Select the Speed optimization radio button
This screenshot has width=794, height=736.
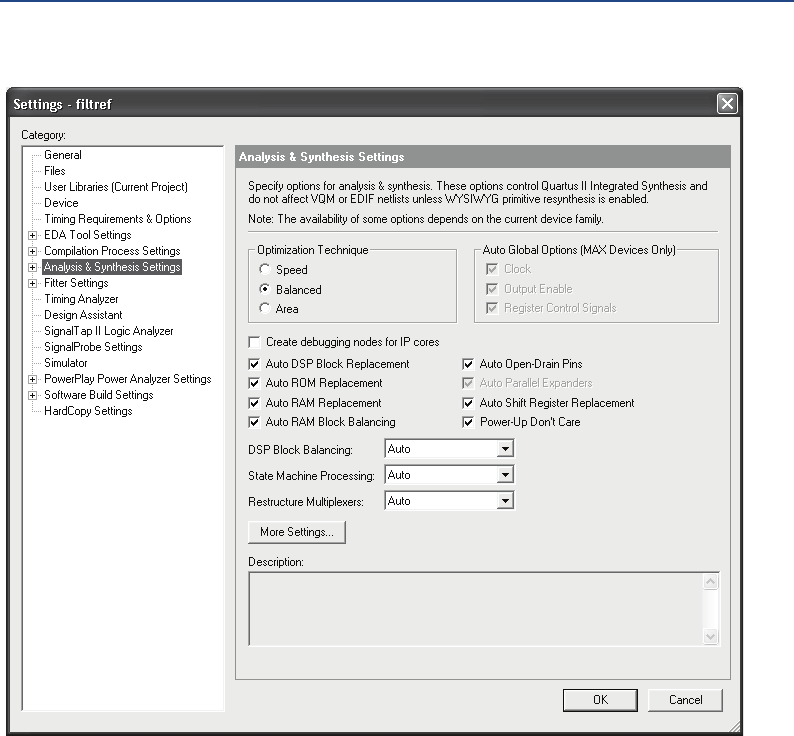click(265, 270)
